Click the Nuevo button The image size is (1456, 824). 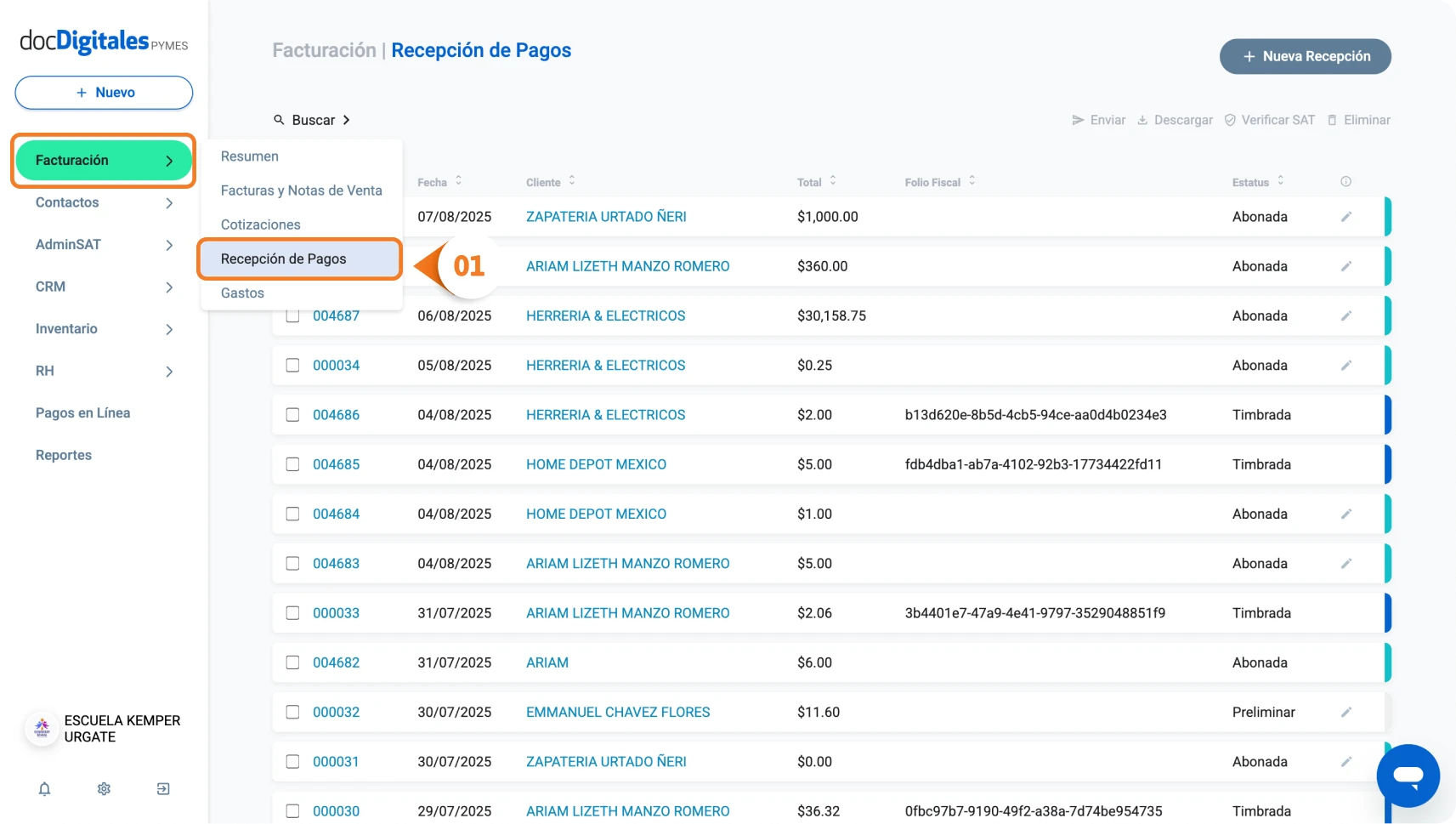point(104,93)
